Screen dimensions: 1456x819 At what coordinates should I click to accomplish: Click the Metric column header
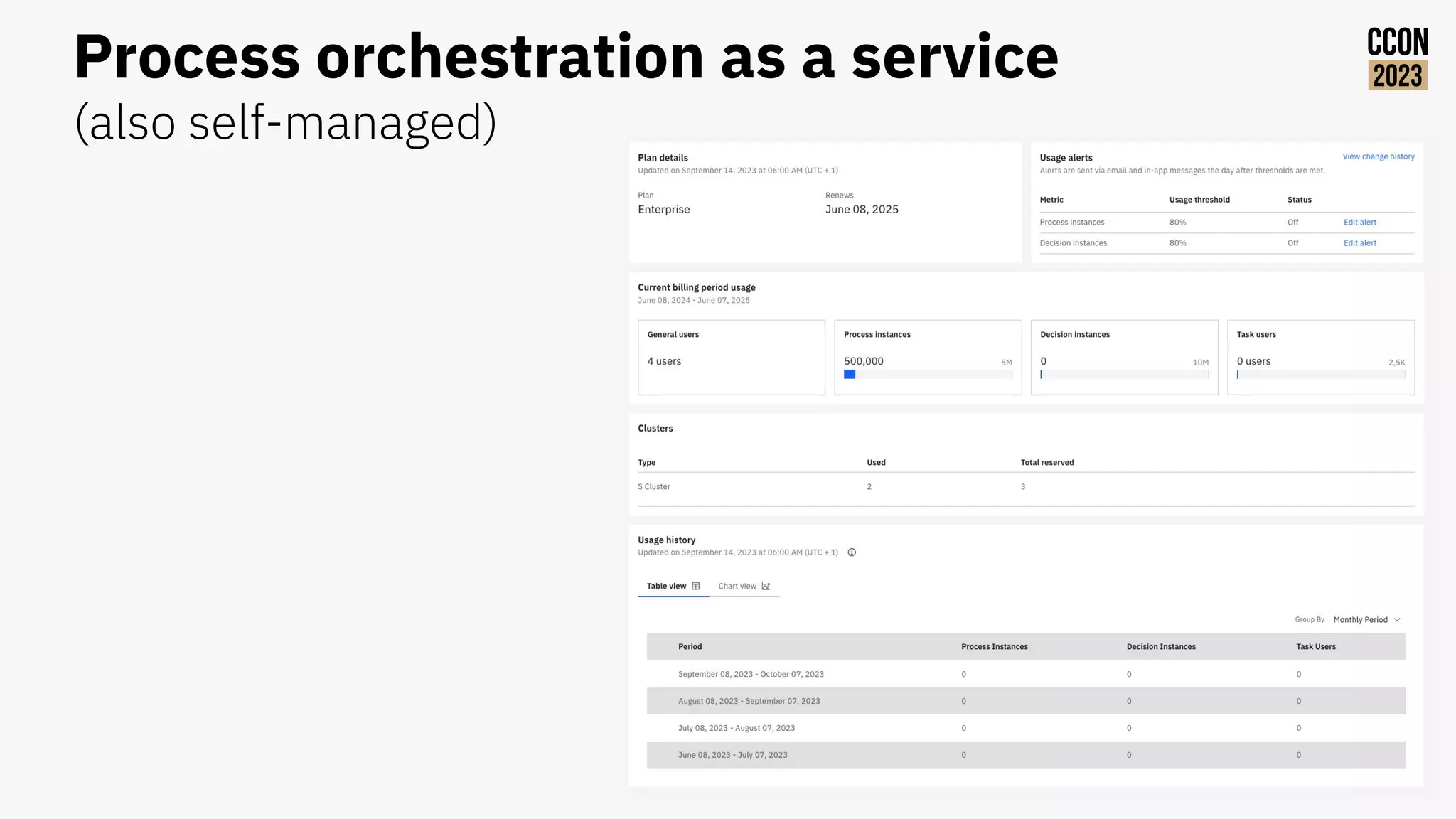pos(1051,200)
